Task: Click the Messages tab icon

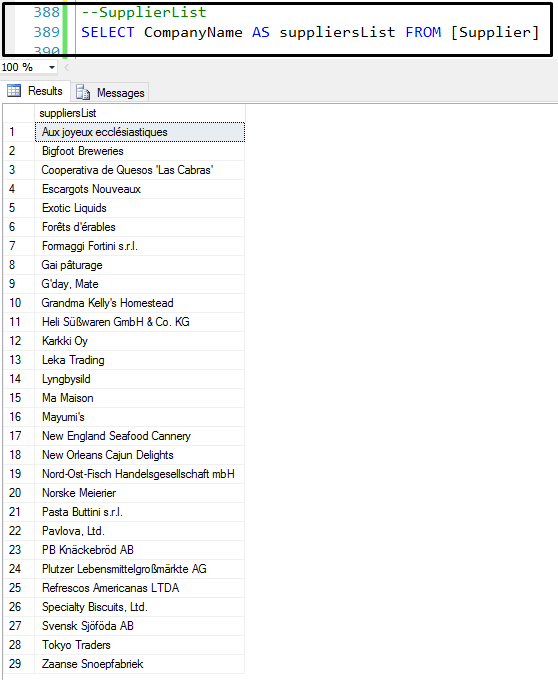Action: (x=83, y=92)
